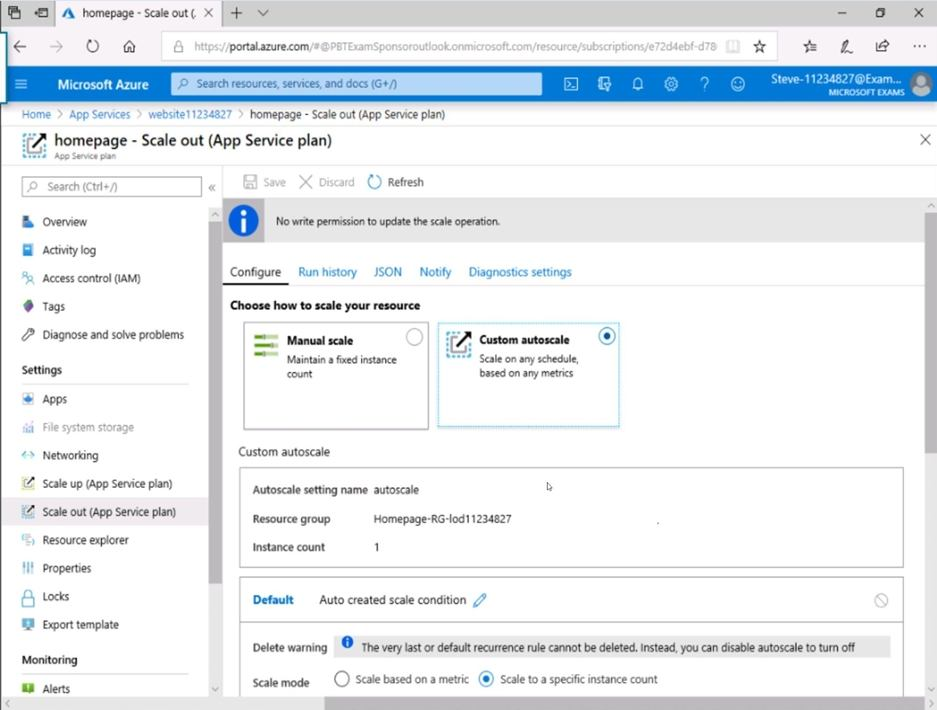Switch to the Run history tab
Screen dimensions: 937x710
(327, 272)
